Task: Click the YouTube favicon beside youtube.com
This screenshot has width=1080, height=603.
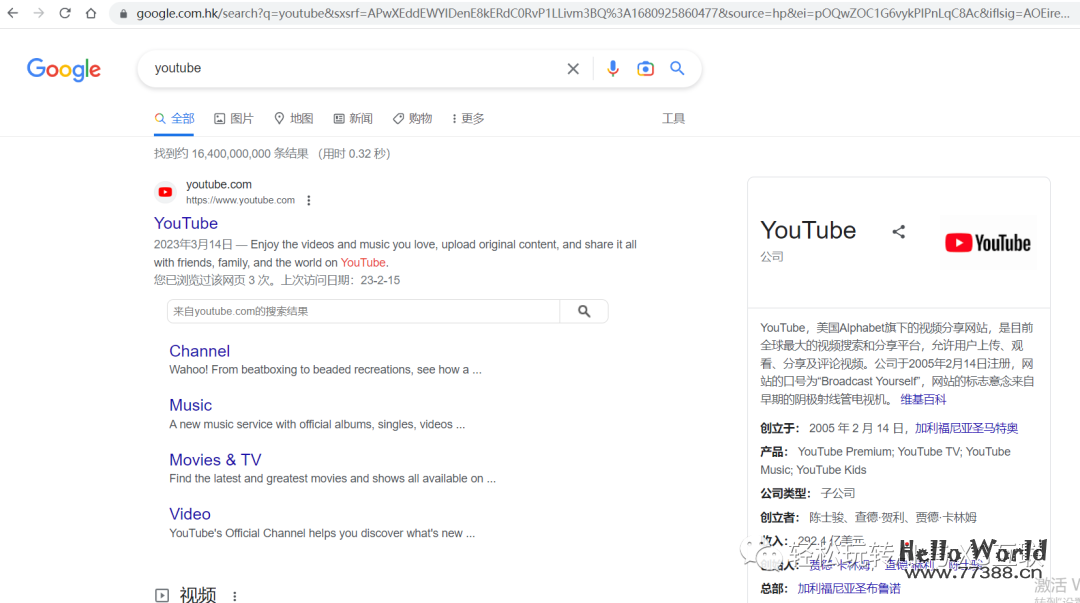Action: tap(164, 191)
